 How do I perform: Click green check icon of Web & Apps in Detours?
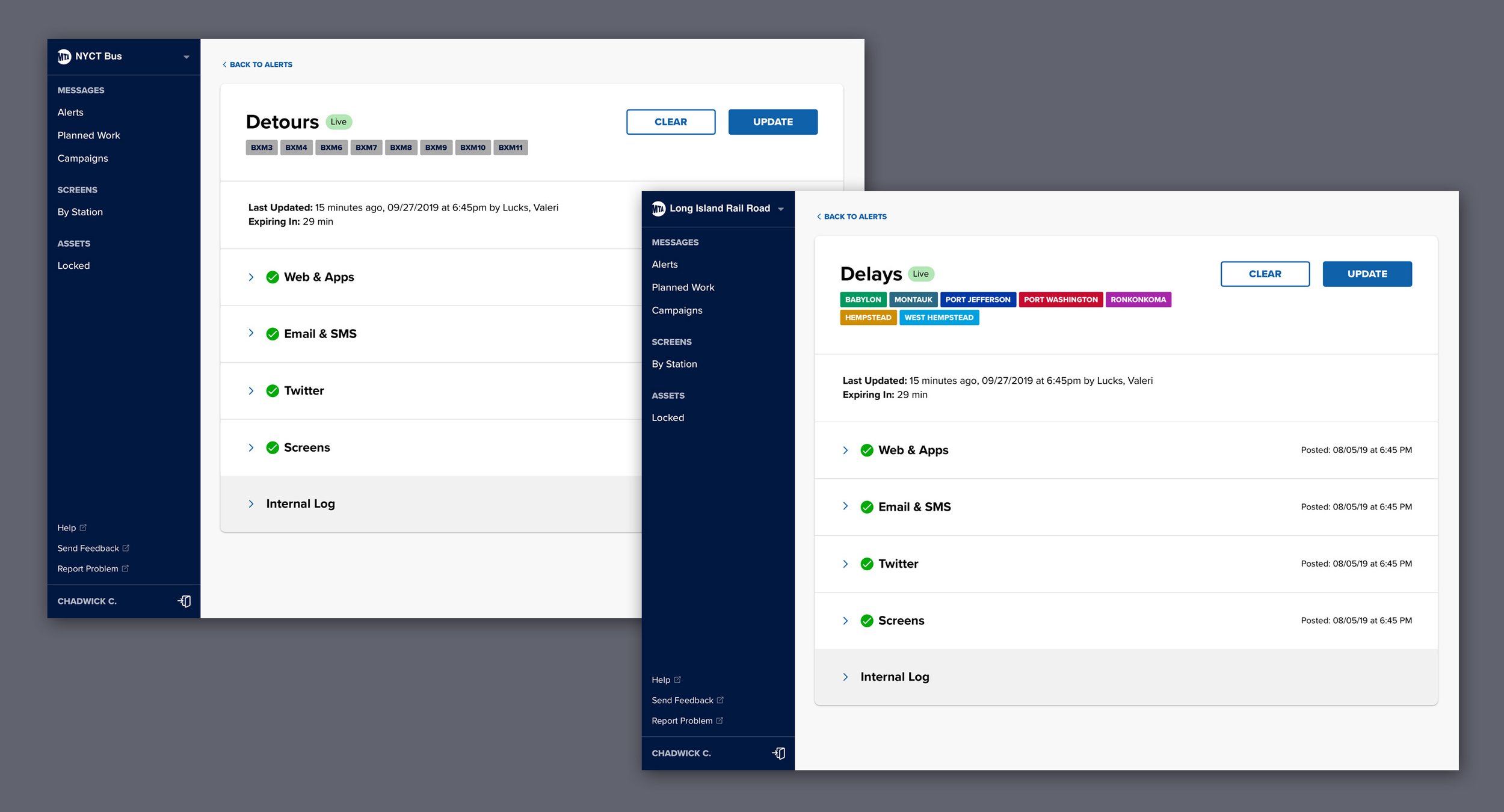tap(273, 277)
